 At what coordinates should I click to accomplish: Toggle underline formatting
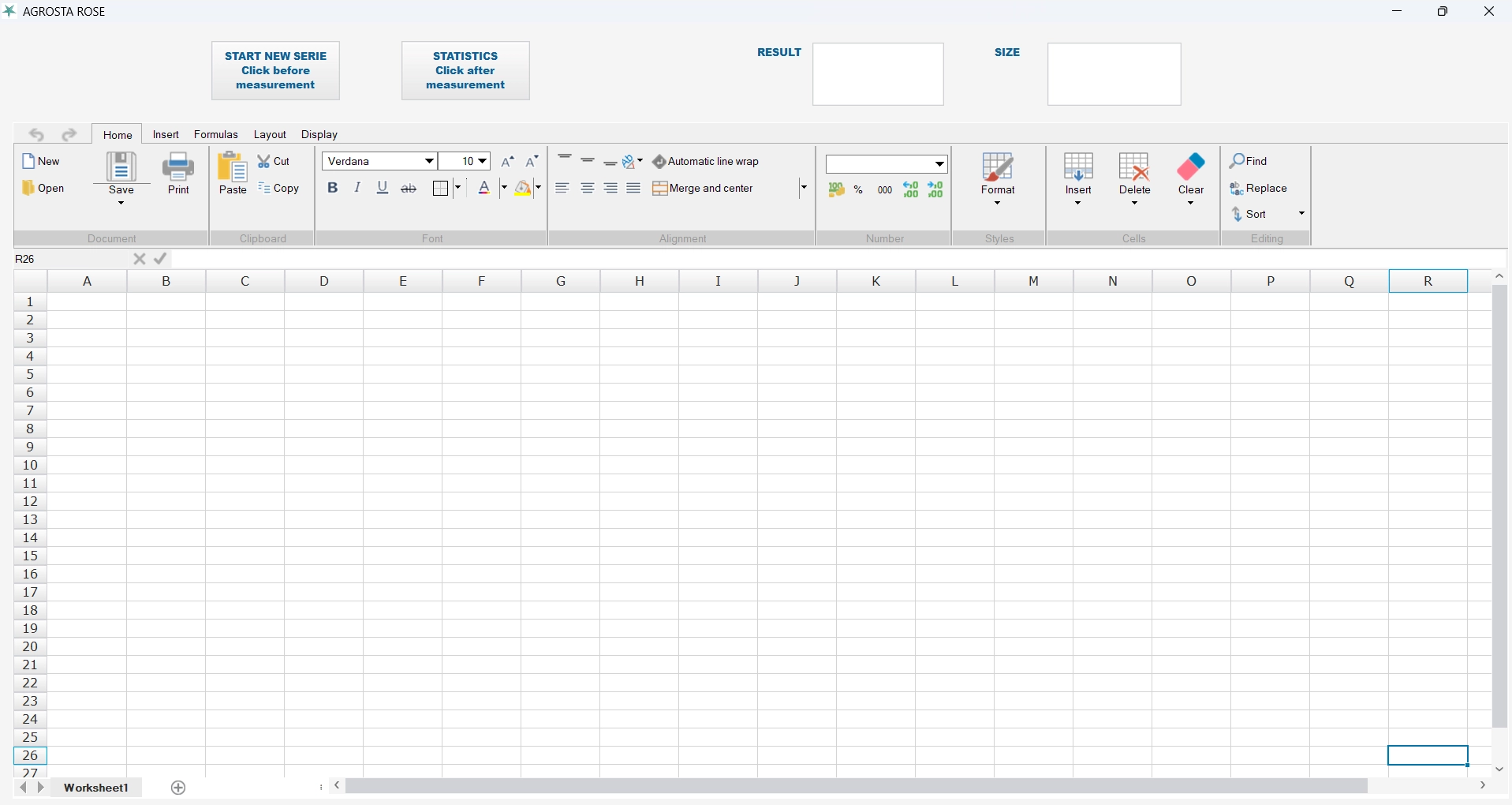click(383, 188)
